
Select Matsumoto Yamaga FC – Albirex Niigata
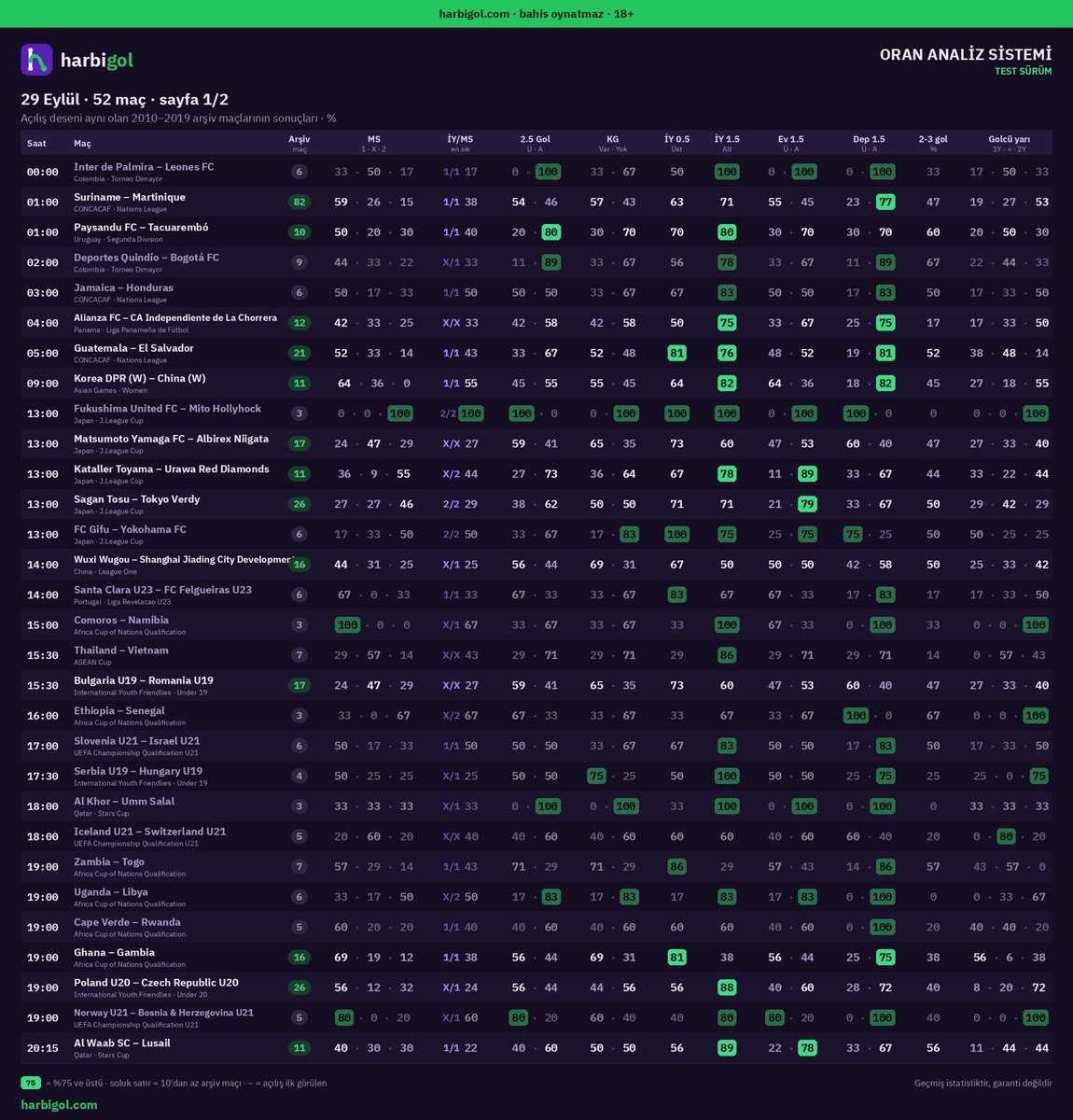(171, 439)
